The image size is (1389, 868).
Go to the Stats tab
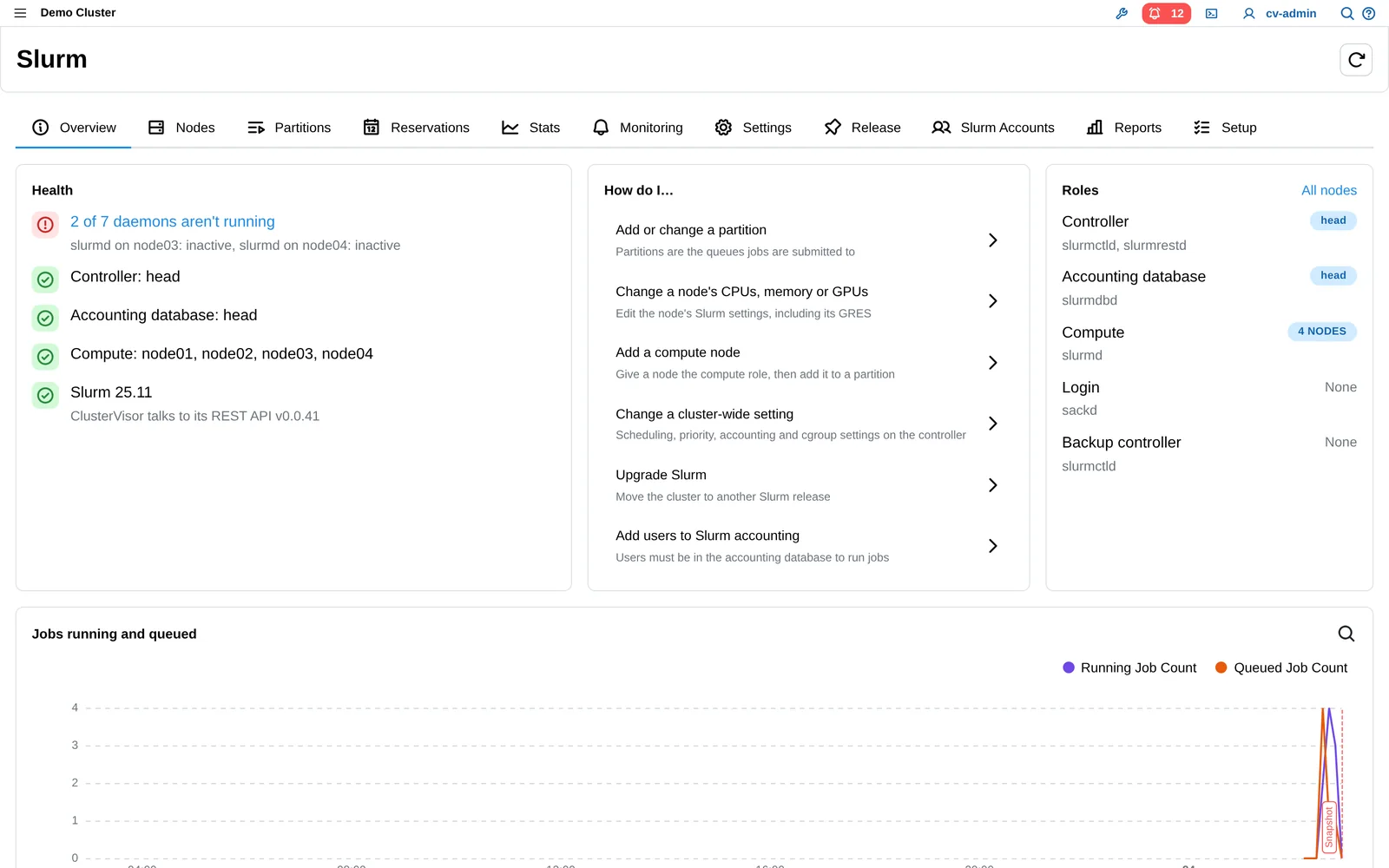531,128
